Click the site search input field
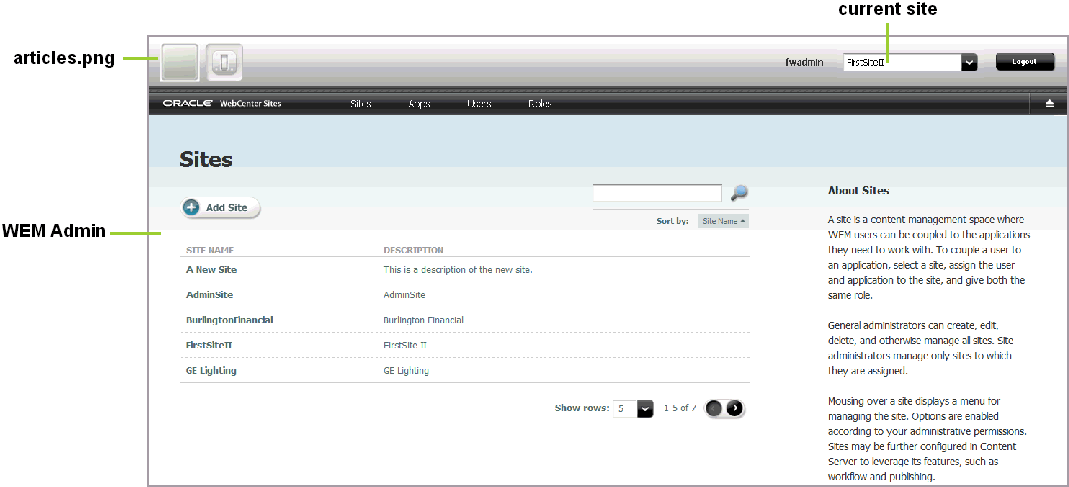1069x487 pixels. point(657,193)
